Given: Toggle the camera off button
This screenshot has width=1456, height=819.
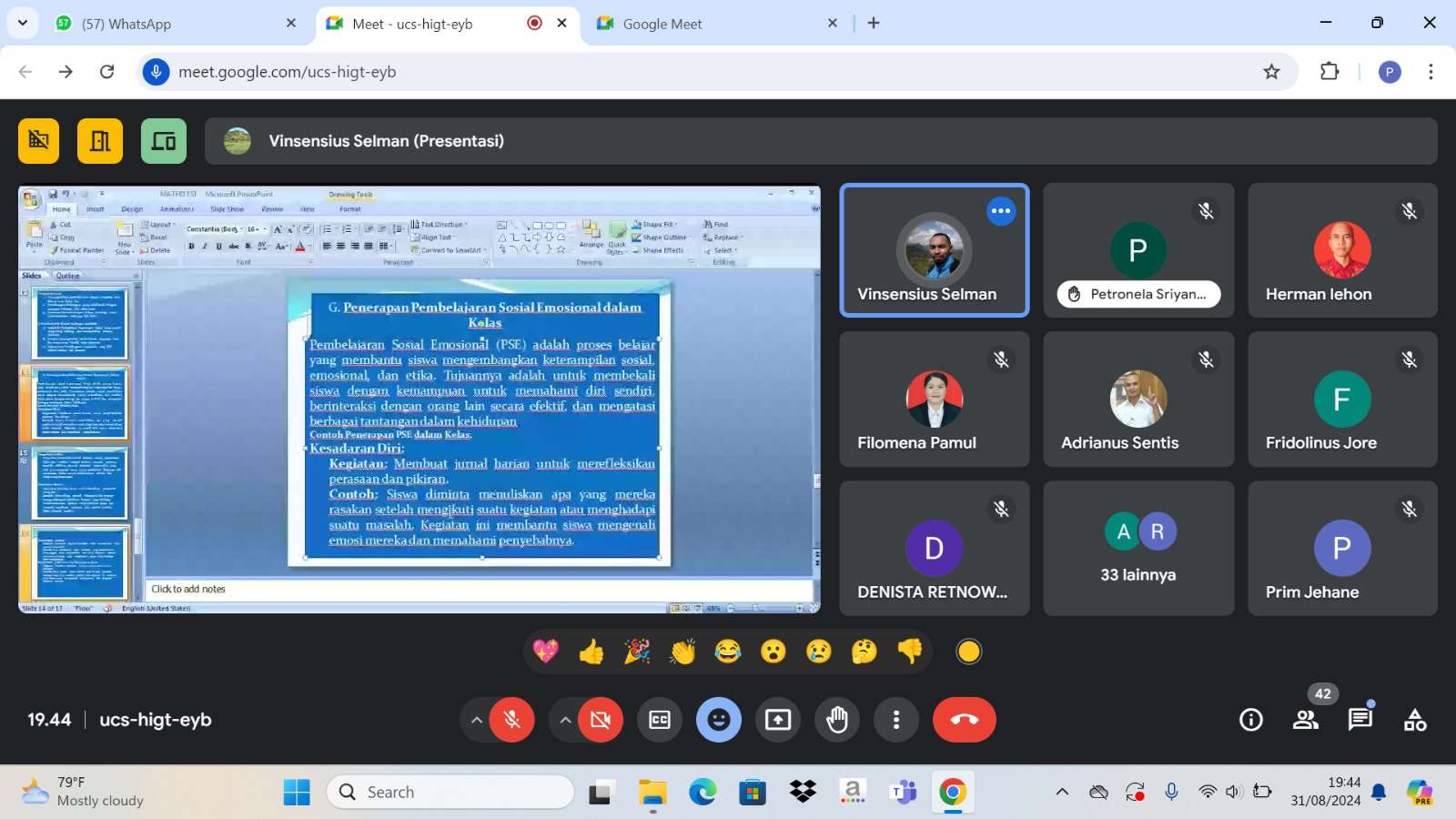Looking at the screenshot, I should pos(601,720).
